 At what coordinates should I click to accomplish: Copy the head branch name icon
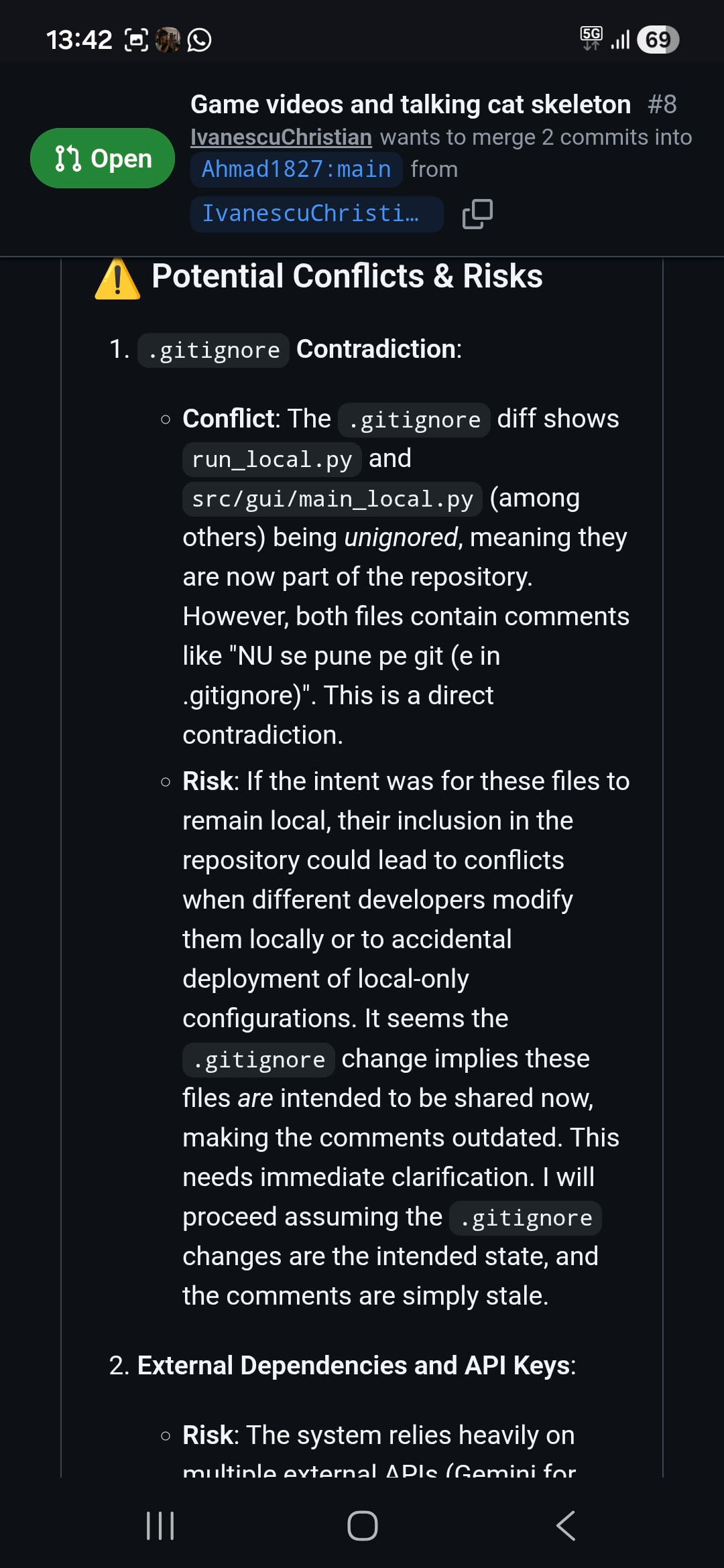pos(477,214)
